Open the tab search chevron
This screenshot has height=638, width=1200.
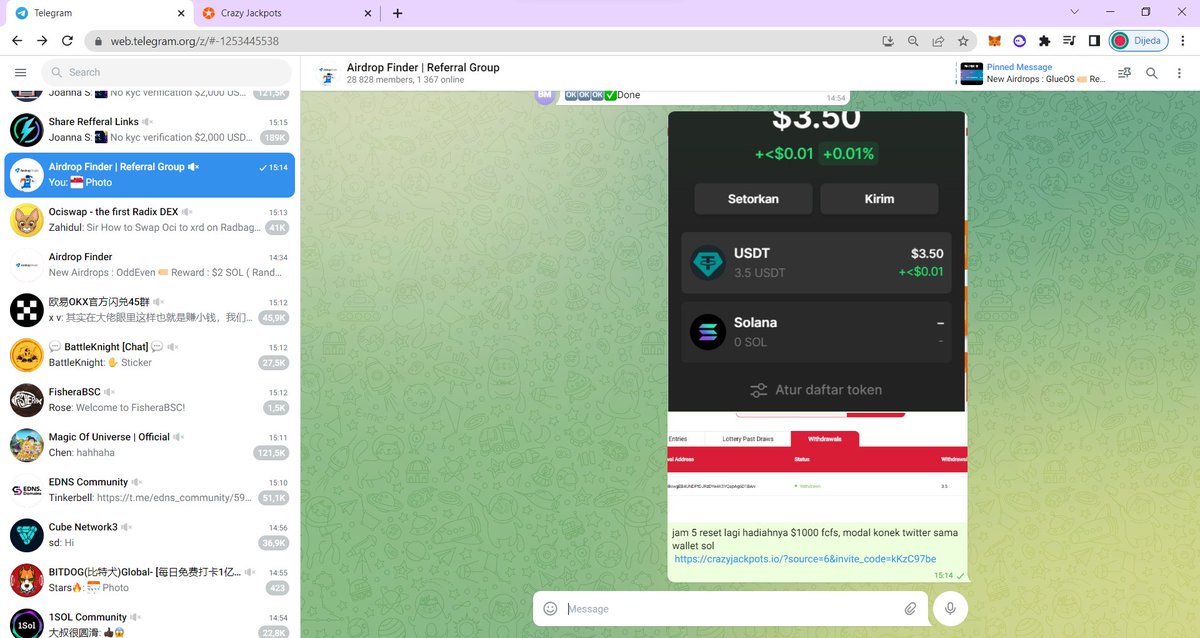pyautogui.click(x=1075, y=12)
